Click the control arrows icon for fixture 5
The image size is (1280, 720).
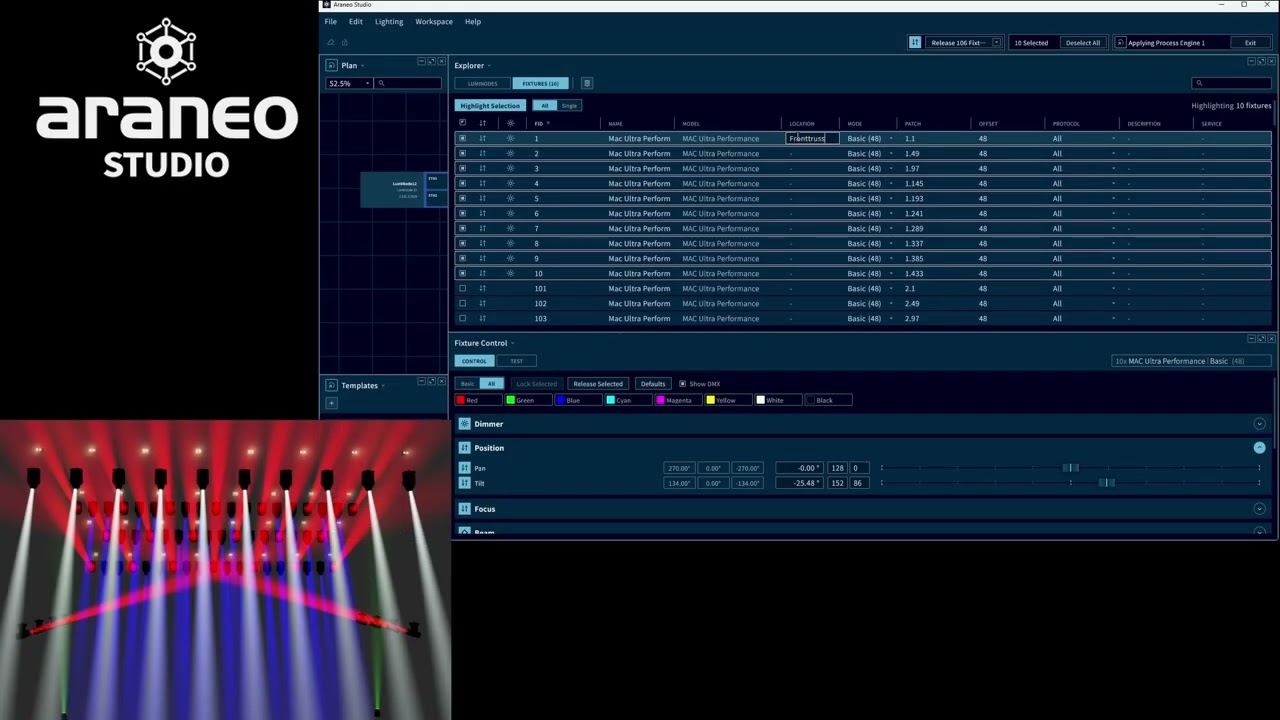pos(482,199)
